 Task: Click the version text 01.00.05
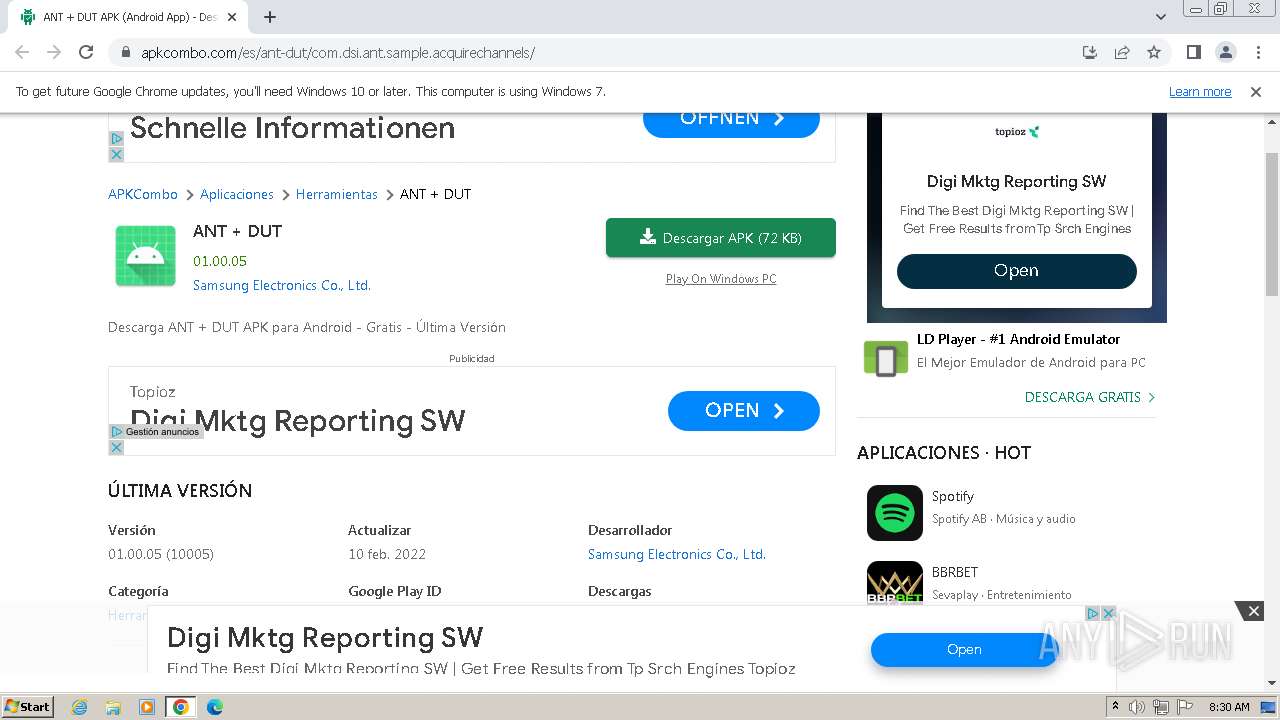tap(220, 261)
